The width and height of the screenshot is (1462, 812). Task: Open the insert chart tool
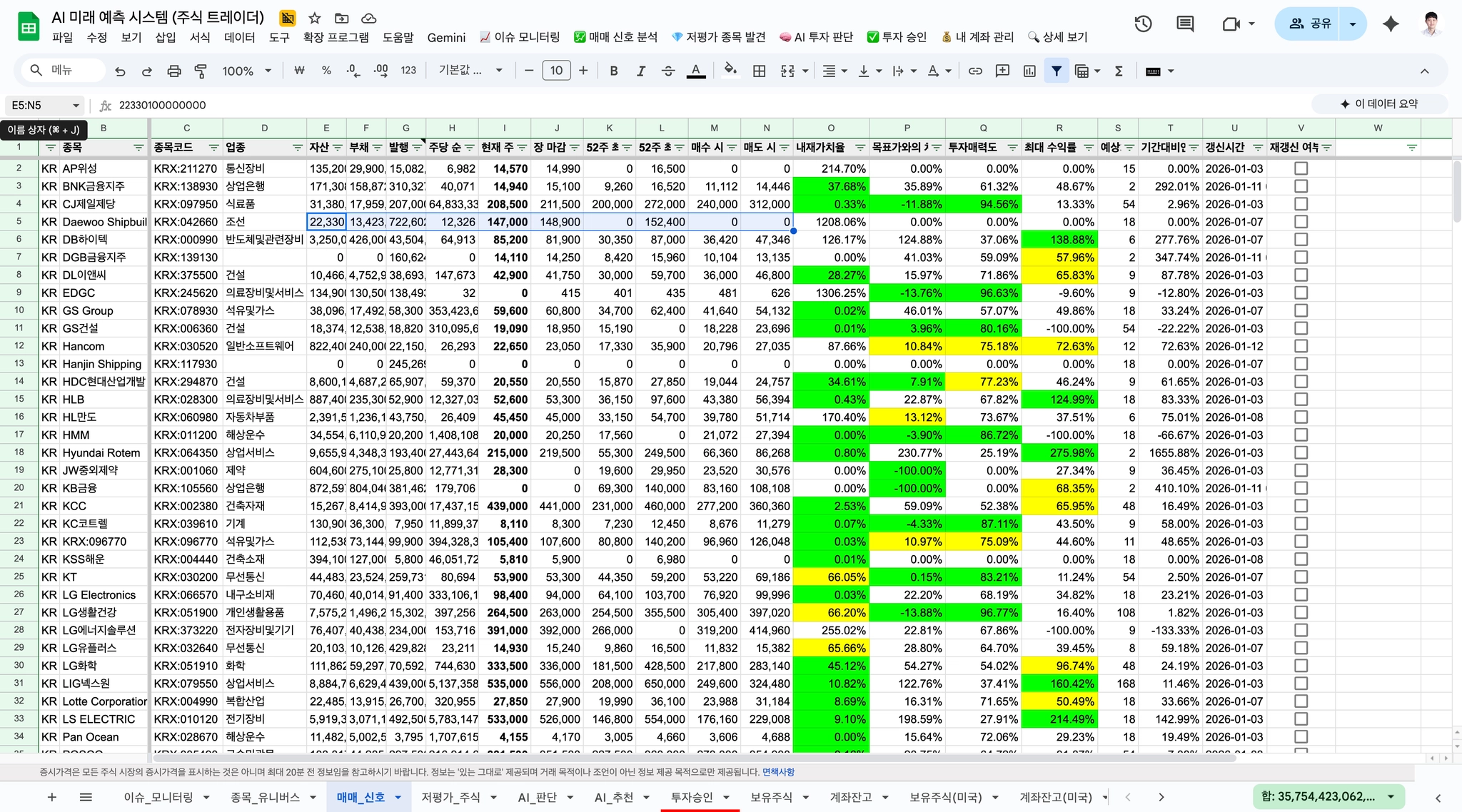(1029, 71)
